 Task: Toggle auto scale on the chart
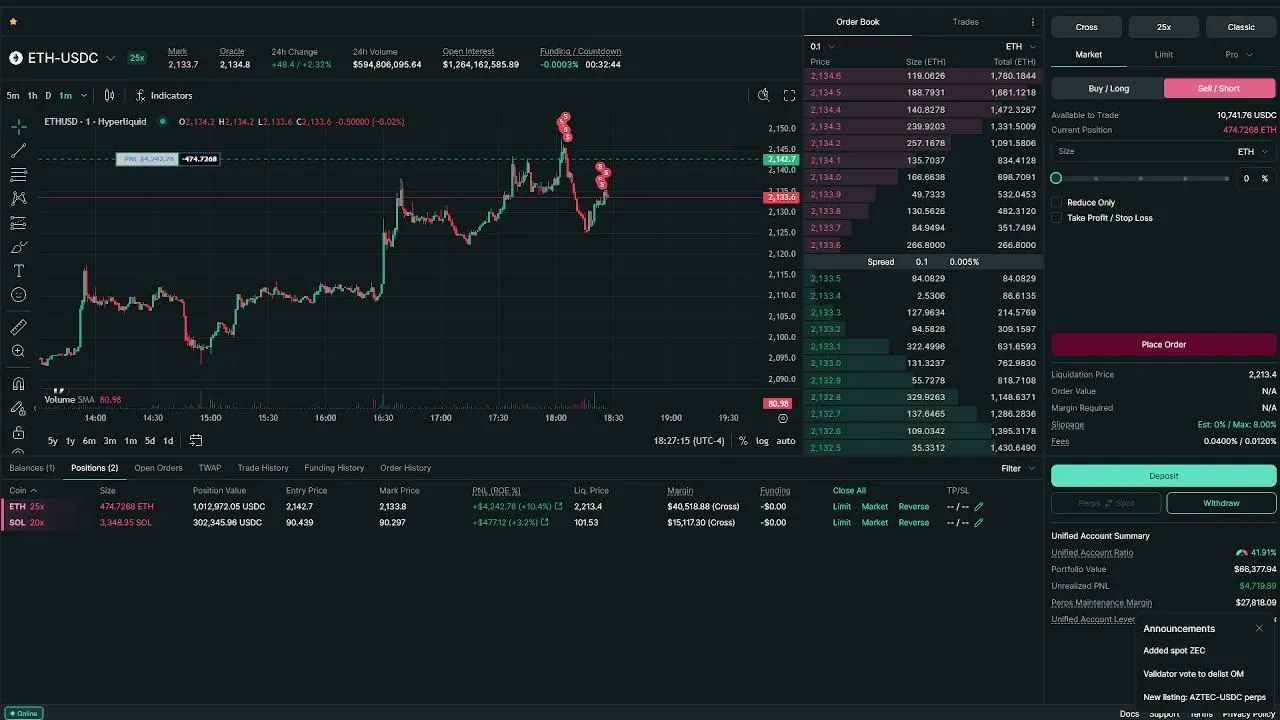(786, 441)
